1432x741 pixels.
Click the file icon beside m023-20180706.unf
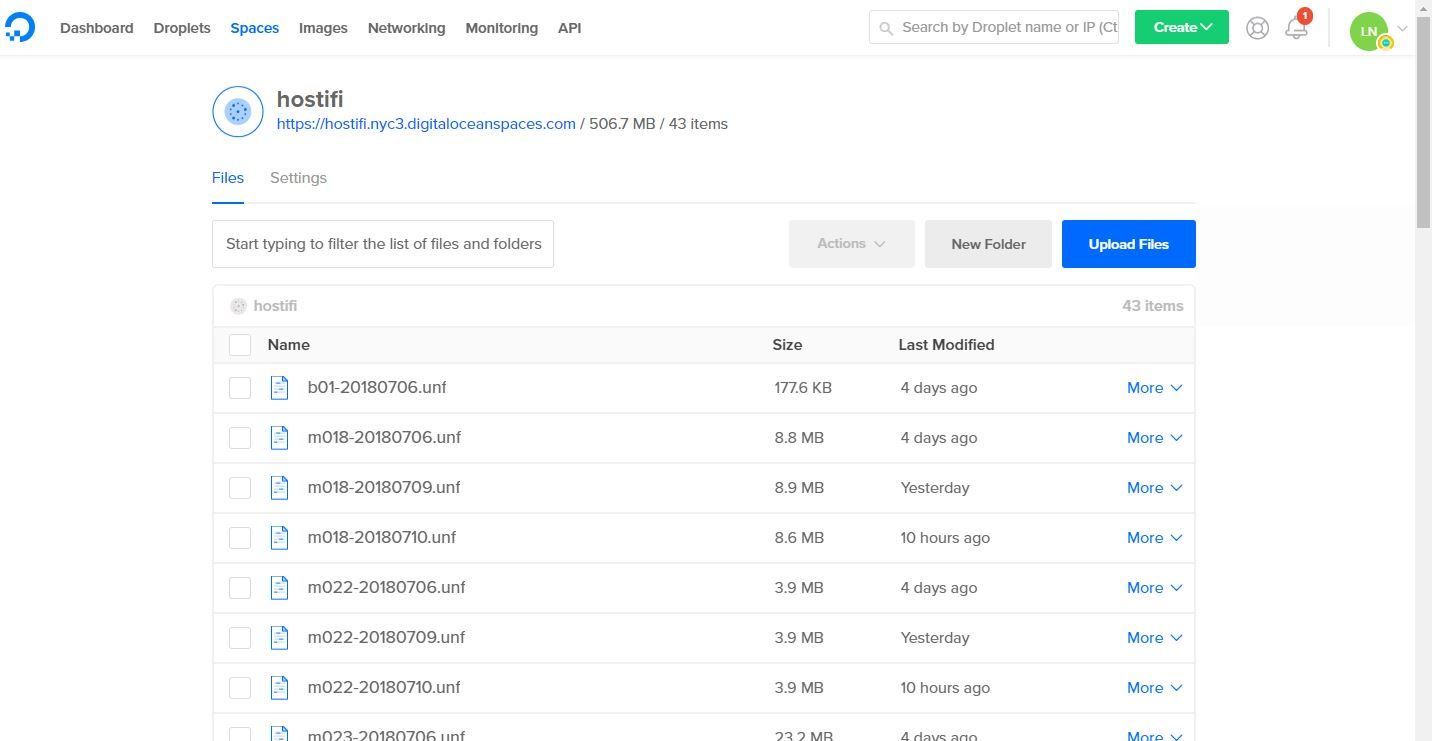279,734
